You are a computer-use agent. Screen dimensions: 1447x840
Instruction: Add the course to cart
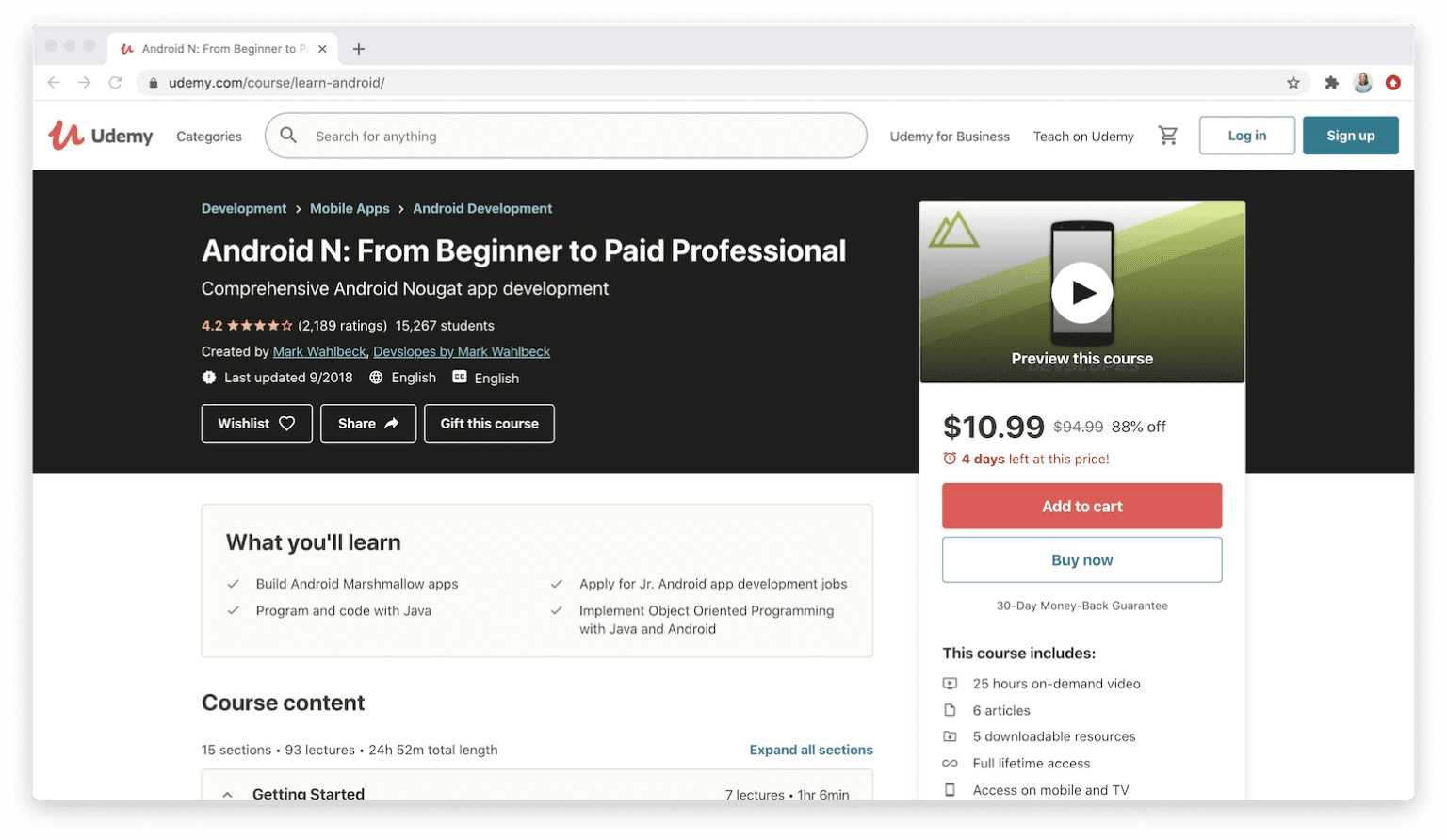click(1081, 506)
